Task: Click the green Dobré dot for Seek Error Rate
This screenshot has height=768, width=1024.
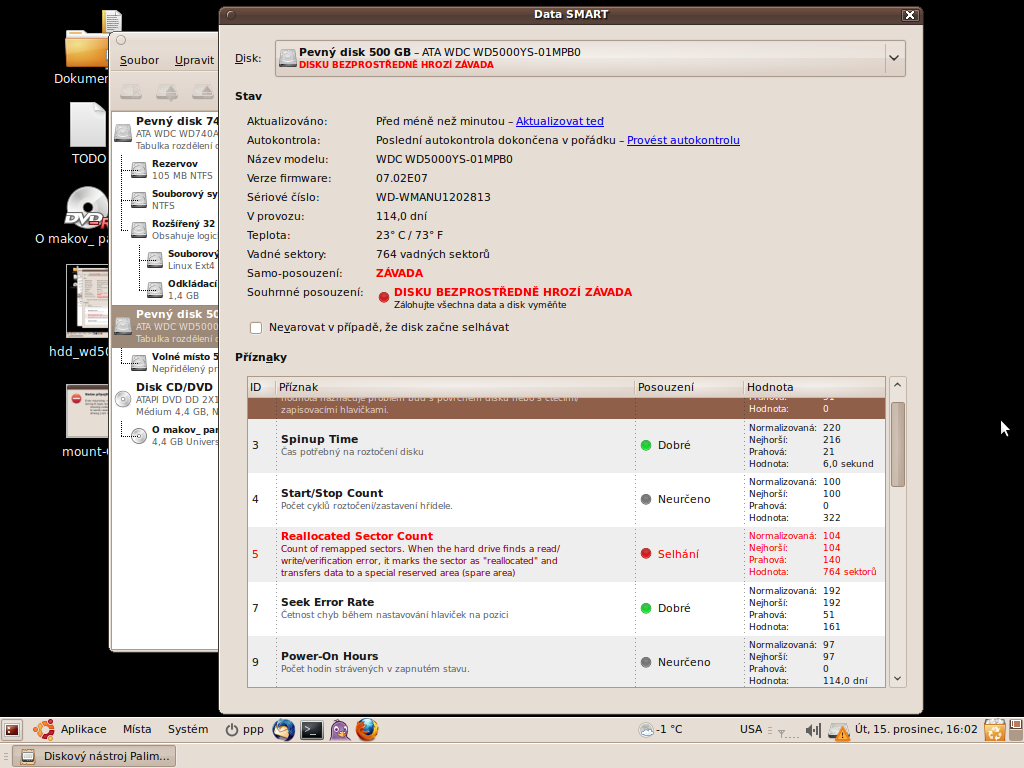Action: click(x=646, y=608)
